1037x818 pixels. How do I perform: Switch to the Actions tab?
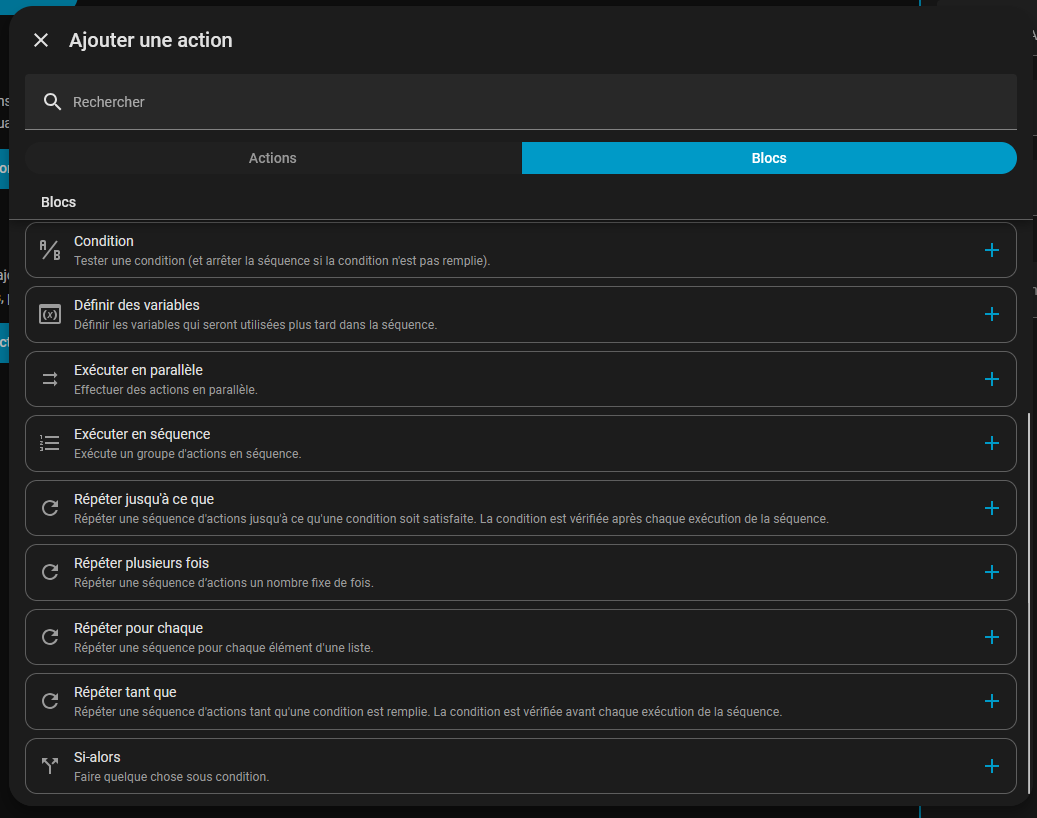pos(273,158)
